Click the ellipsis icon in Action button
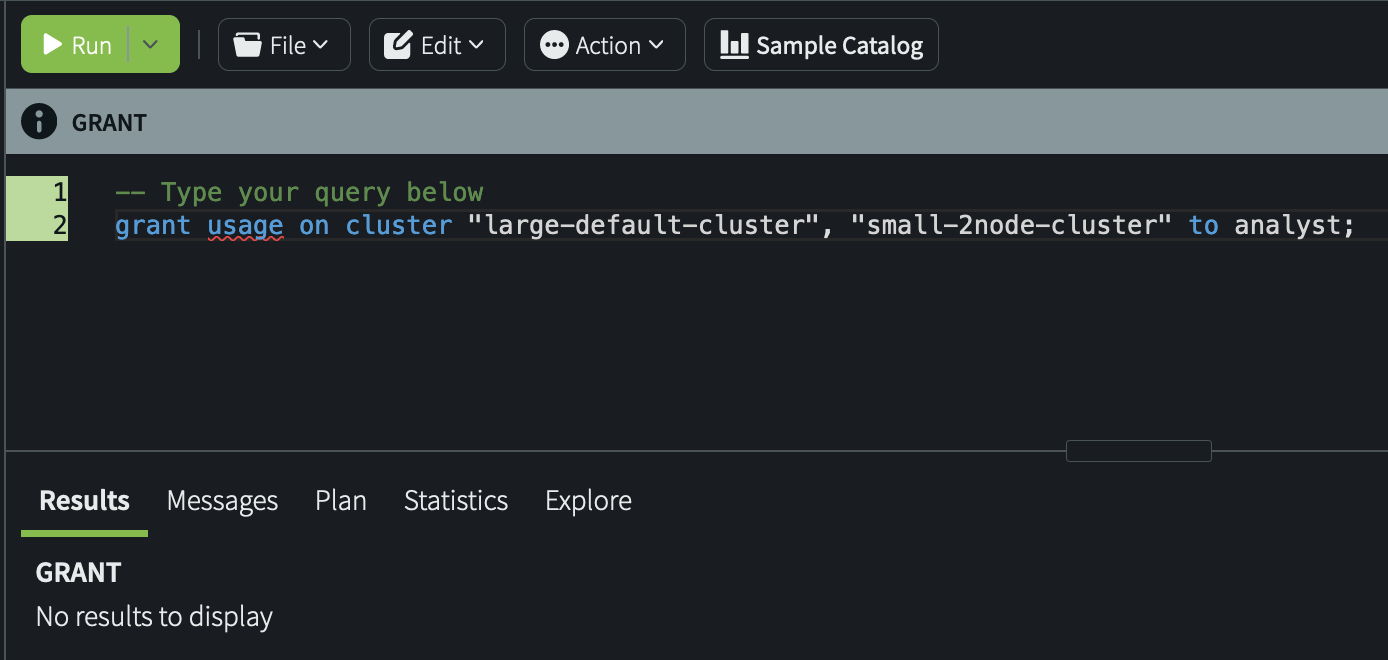 (x=553, y=45)
